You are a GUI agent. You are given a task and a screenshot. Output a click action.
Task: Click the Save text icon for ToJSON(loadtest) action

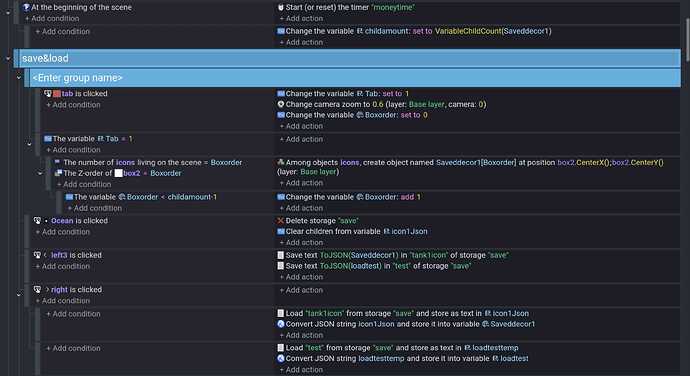click(x=280, y=265)
